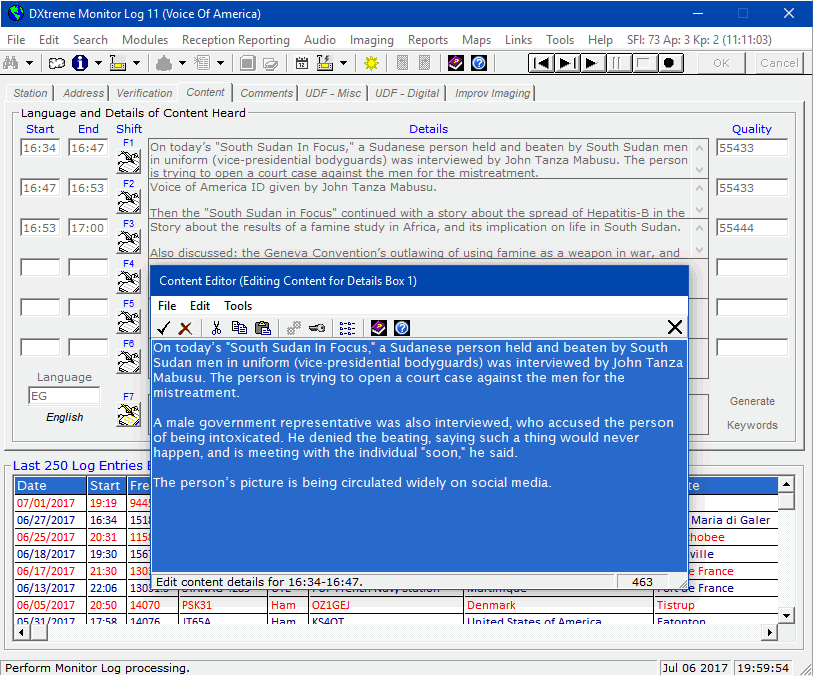Open the Edit menu in Content Editor

[200, 306]
